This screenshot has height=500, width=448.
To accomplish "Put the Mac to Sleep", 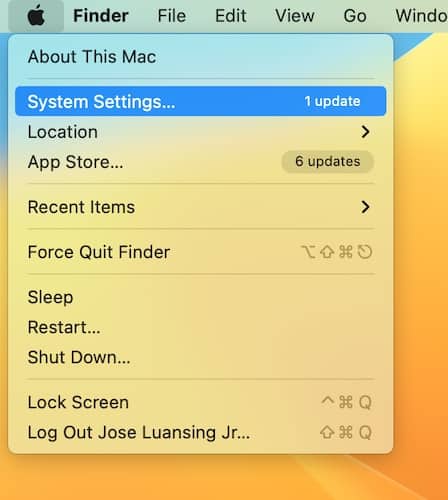I will point(200,297).
